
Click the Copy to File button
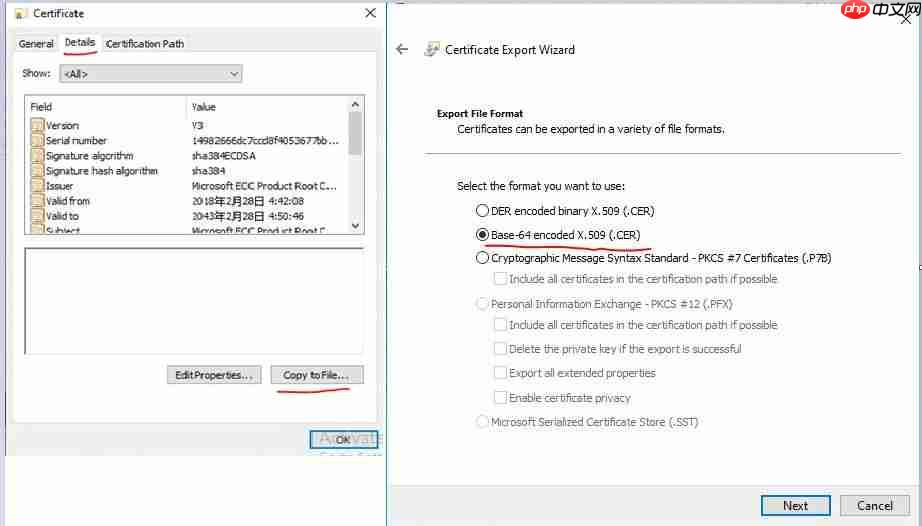pyautogui.click(x=316, y=375)
